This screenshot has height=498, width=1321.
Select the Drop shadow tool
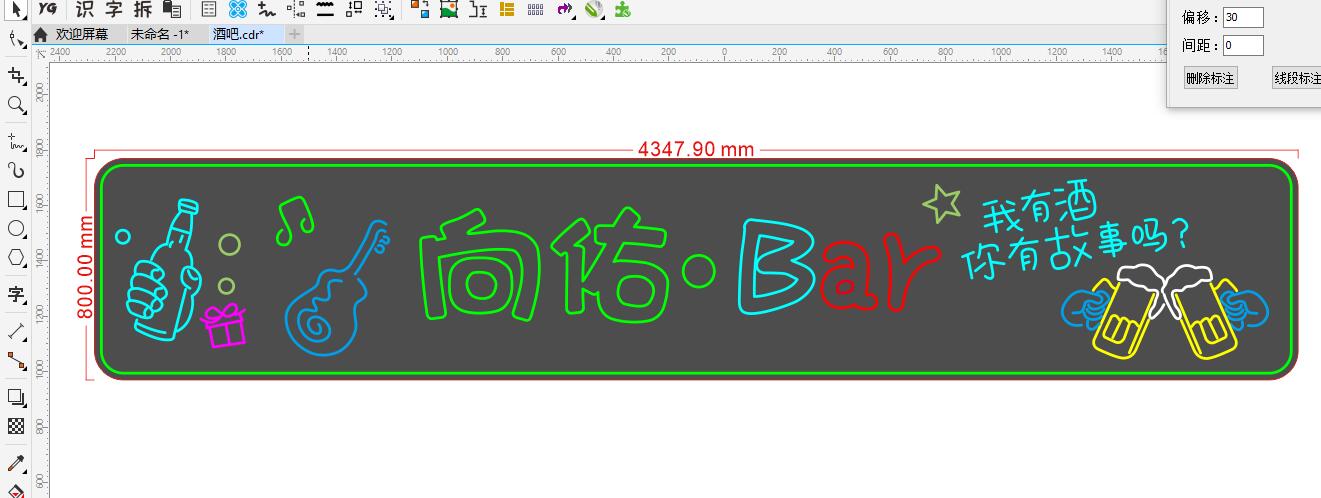[x=16, y=397]
